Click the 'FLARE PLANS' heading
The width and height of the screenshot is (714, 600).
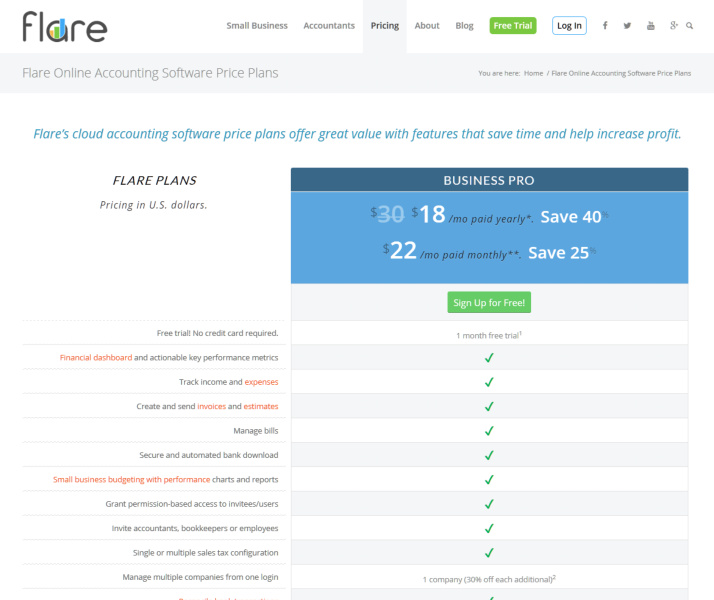click(154, 180)
